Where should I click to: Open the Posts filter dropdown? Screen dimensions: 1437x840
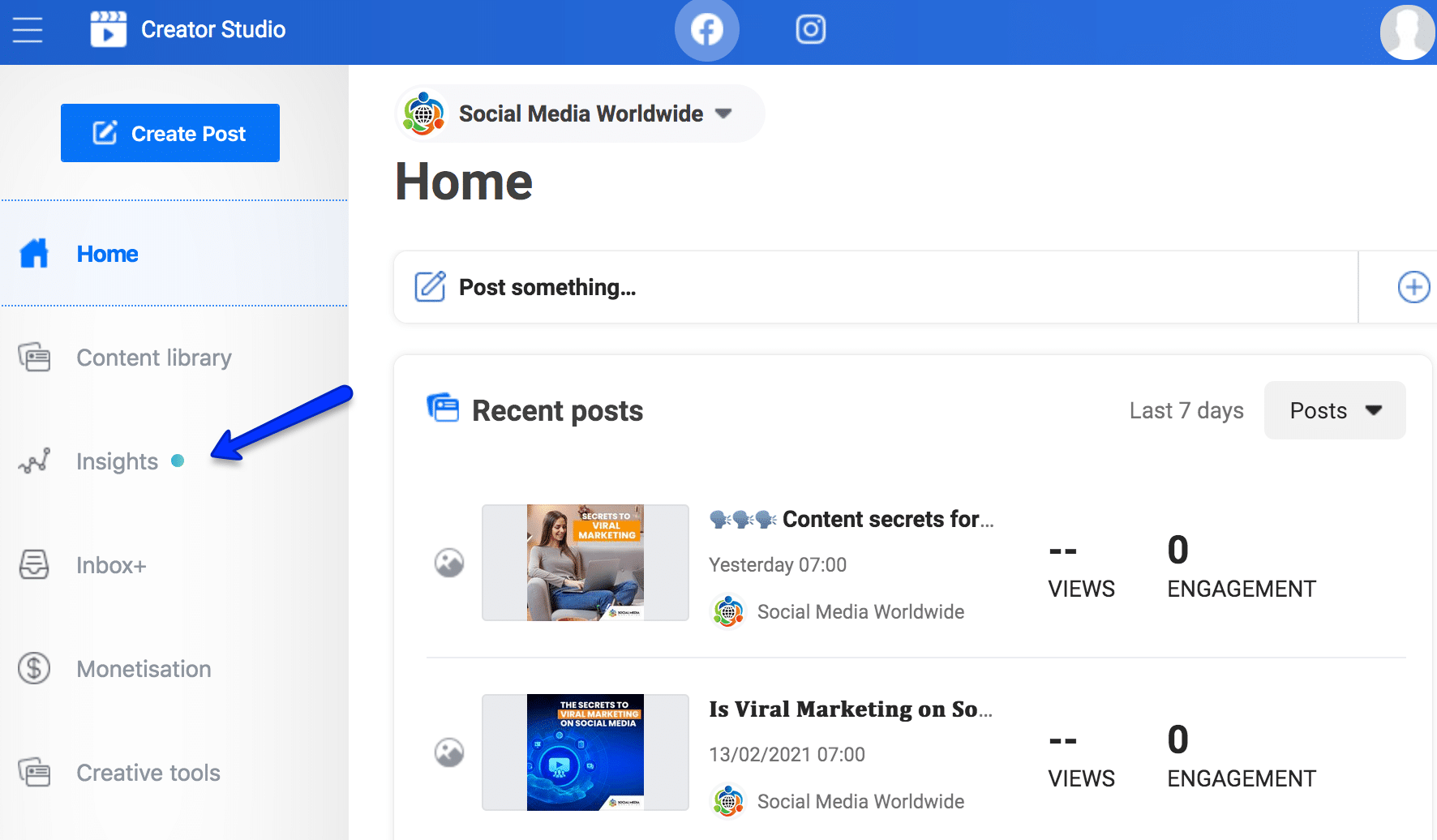coord(1334,411)
